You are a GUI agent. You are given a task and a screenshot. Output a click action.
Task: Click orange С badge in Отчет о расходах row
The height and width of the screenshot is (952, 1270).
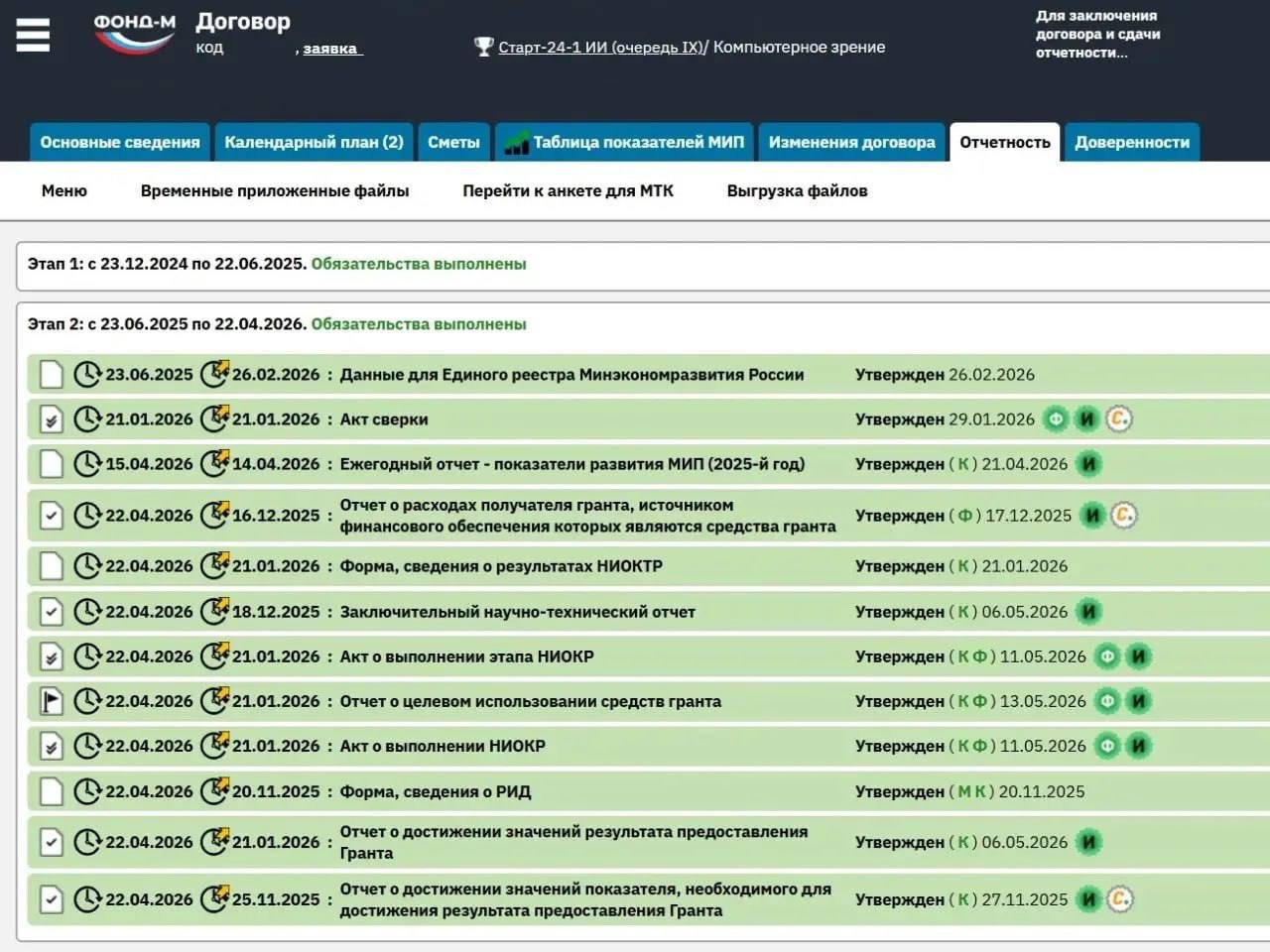click(1123, 516)
